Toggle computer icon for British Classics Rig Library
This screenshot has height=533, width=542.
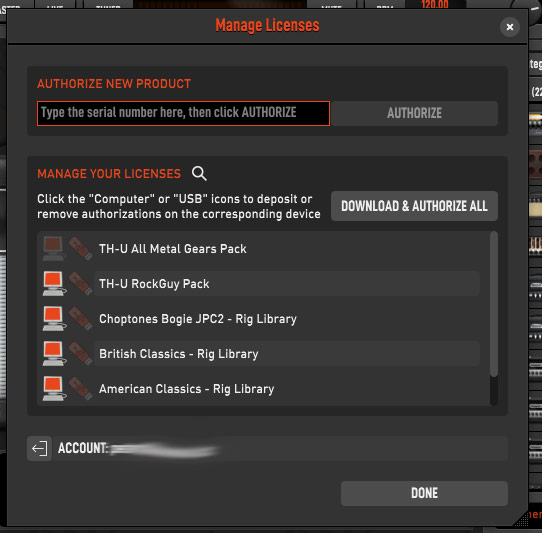point(54,353)
